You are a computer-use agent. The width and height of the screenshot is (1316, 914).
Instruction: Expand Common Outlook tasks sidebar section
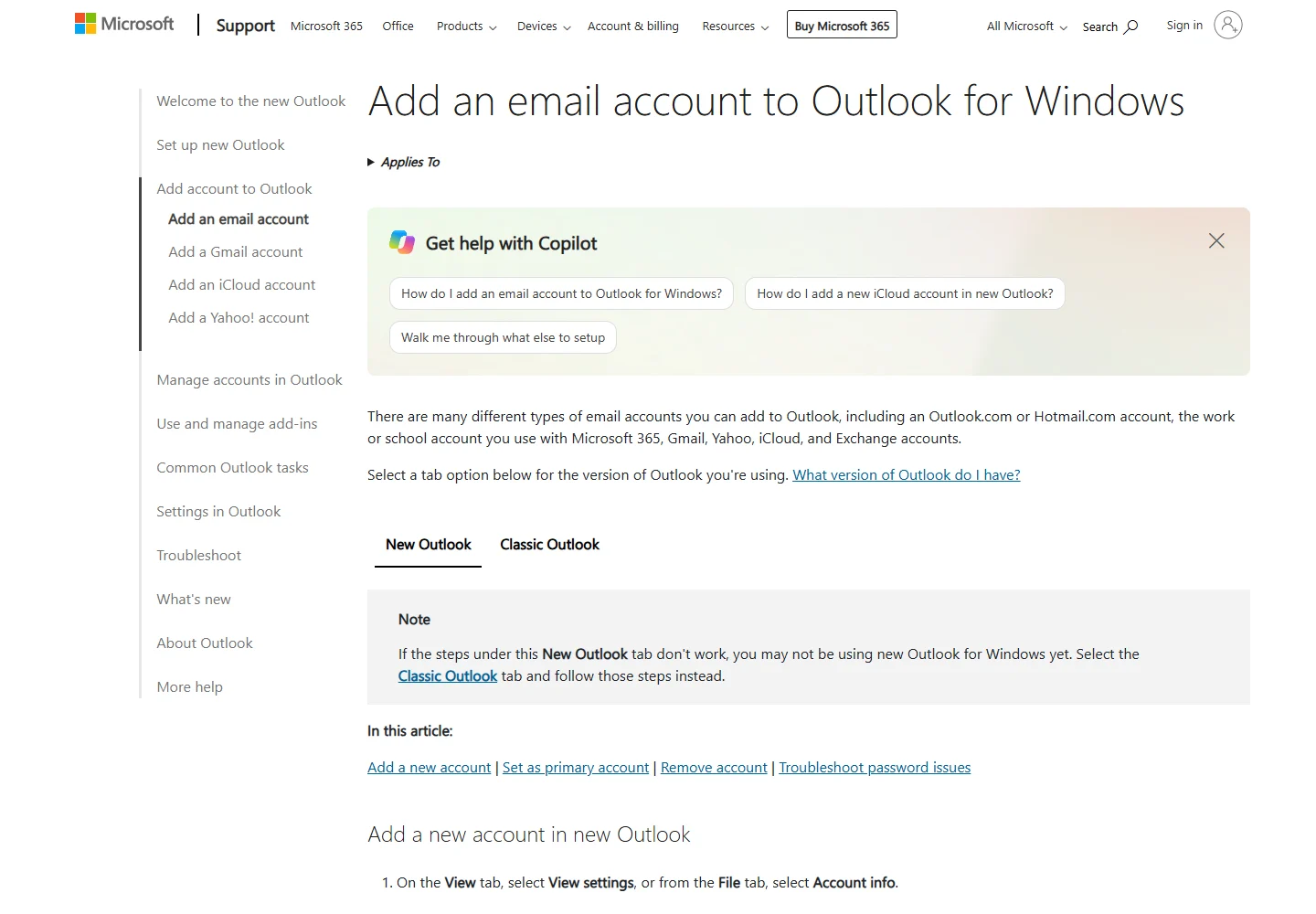(x=232, y=468)
